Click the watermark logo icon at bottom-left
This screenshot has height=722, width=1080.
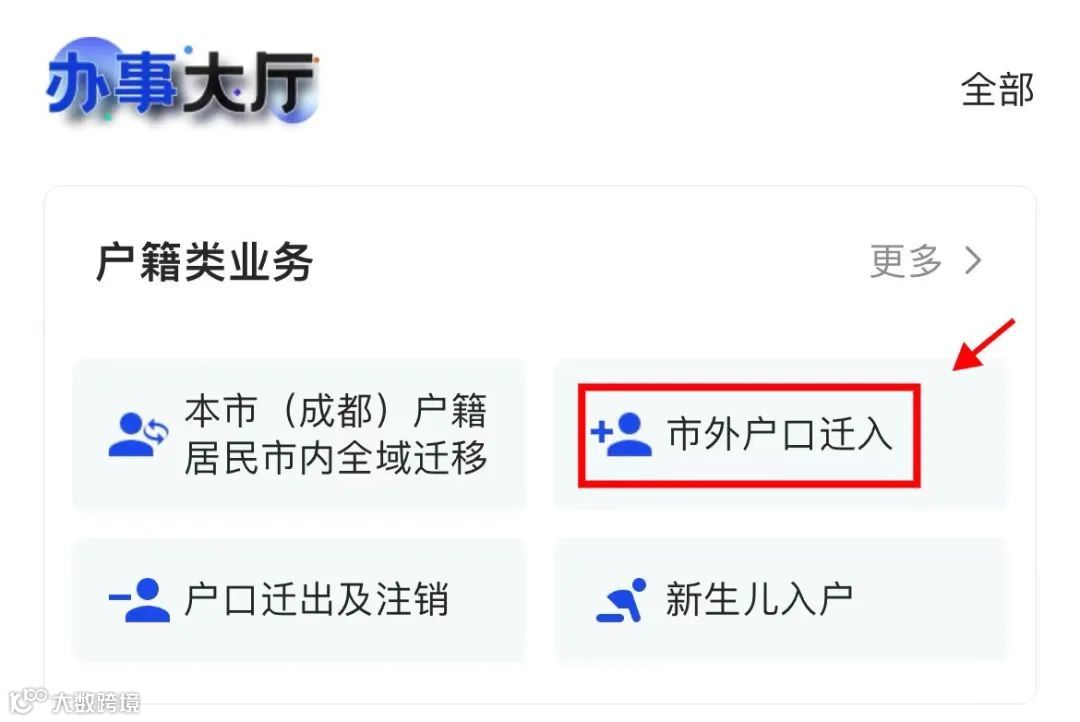pos(28,701)
